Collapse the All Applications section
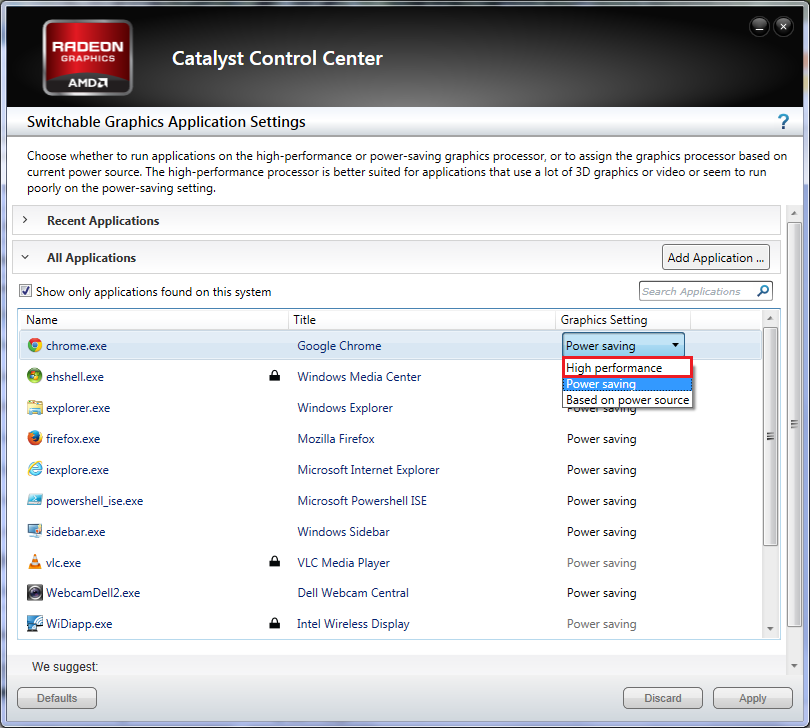The width and height of the screenshot is (810, 728). click(25, 257)
